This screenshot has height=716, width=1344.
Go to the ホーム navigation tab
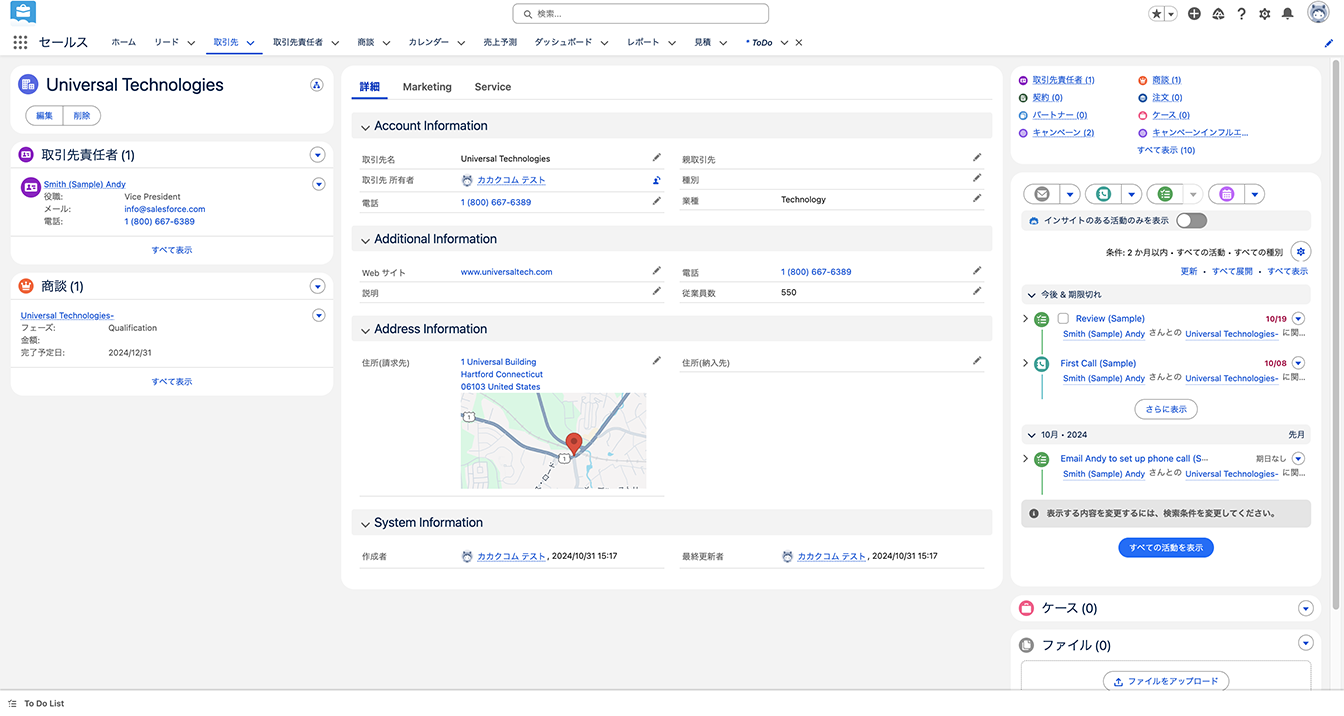[x=124, y=43]
